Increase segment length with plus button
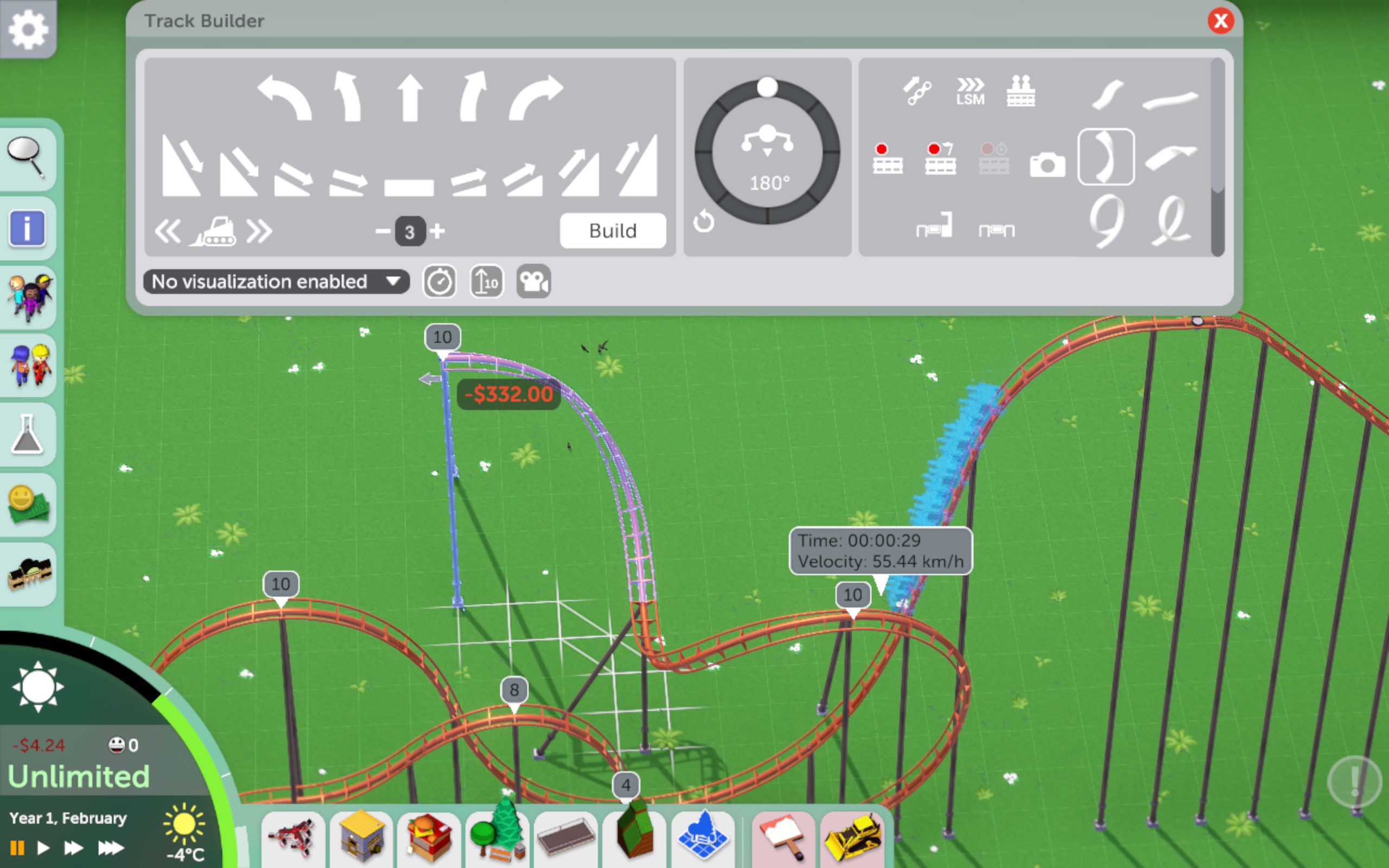 pos(437,231)
